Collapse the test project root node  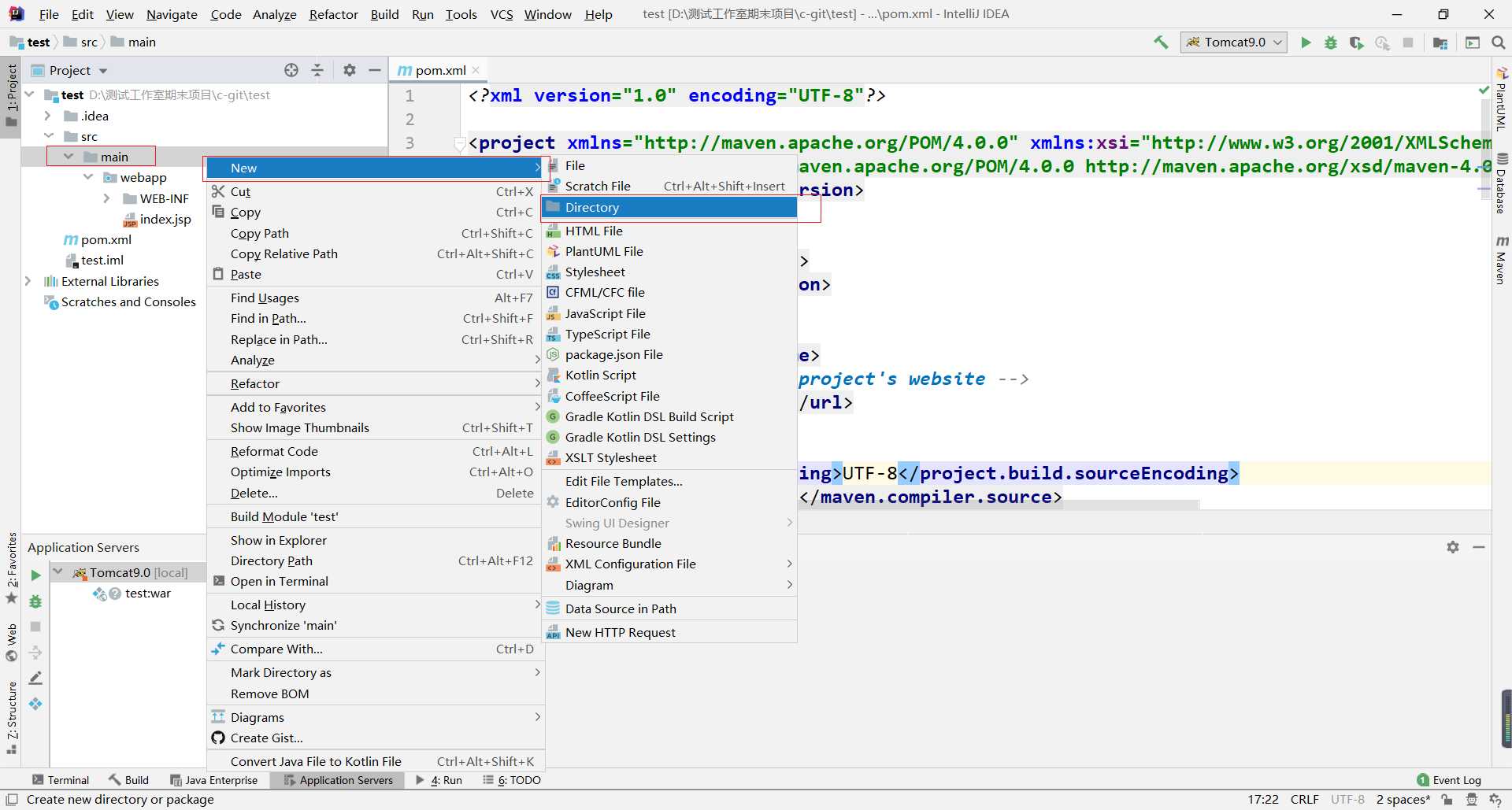click(x=30, y=94)
